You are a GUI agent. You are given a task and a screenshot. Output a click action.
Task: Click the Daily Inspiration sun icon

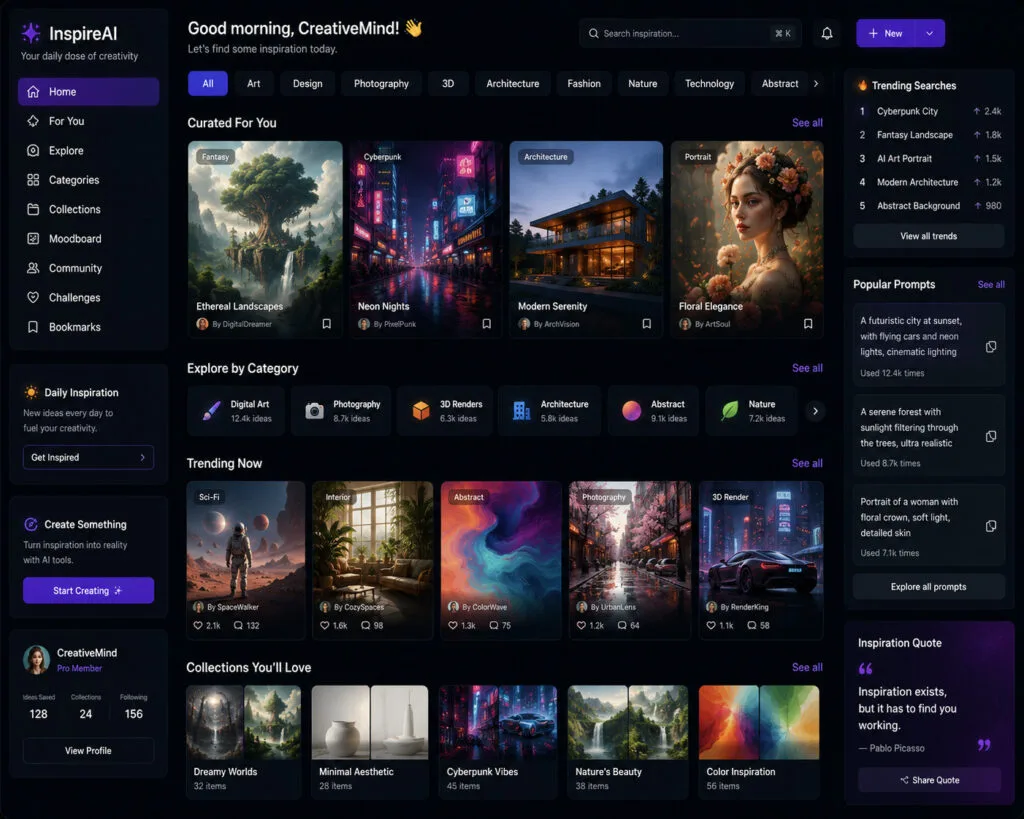[x=31, y=392]
